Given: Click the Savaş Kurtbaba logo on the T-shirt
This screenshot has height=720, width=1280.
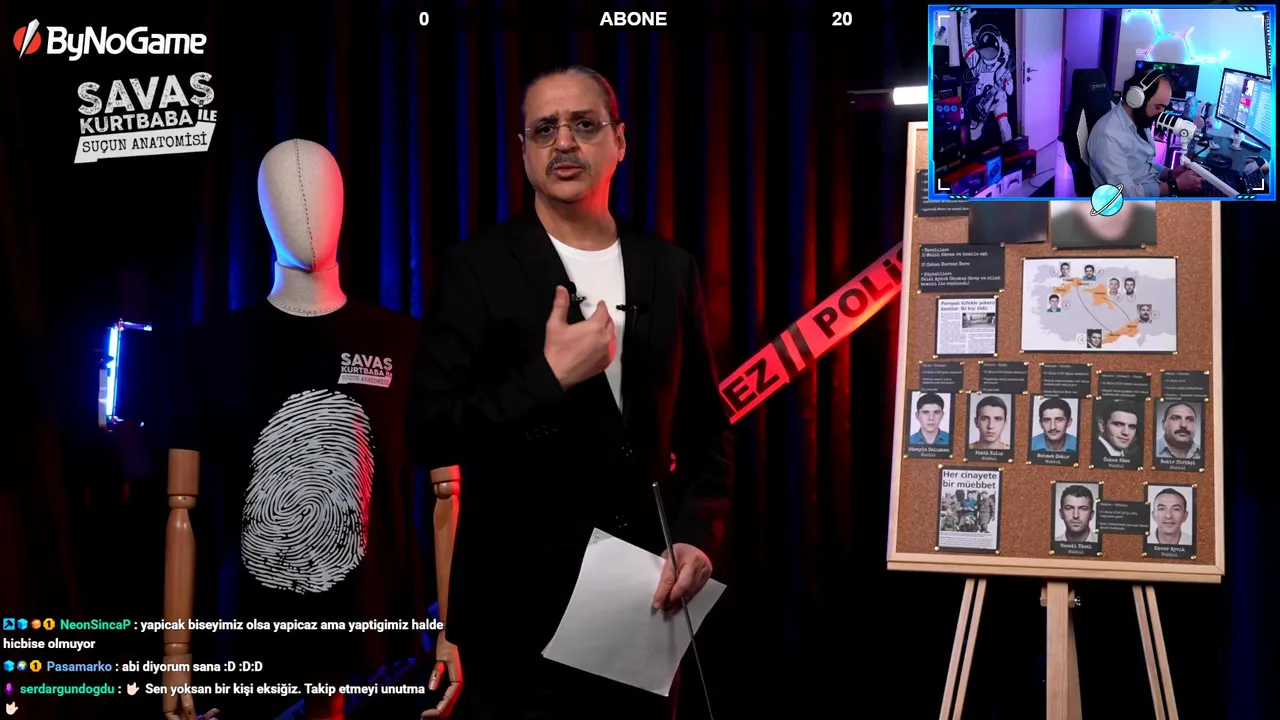Looking at the screenshot, I should pyautogui.click(x=366, y=369).
